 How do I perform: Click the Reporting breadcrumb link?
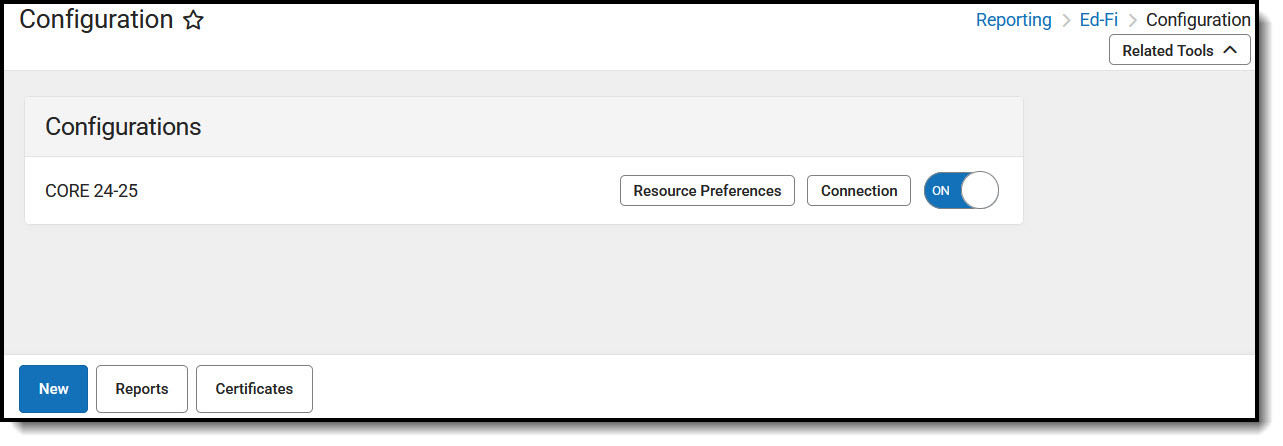[x=1013, y=20]
